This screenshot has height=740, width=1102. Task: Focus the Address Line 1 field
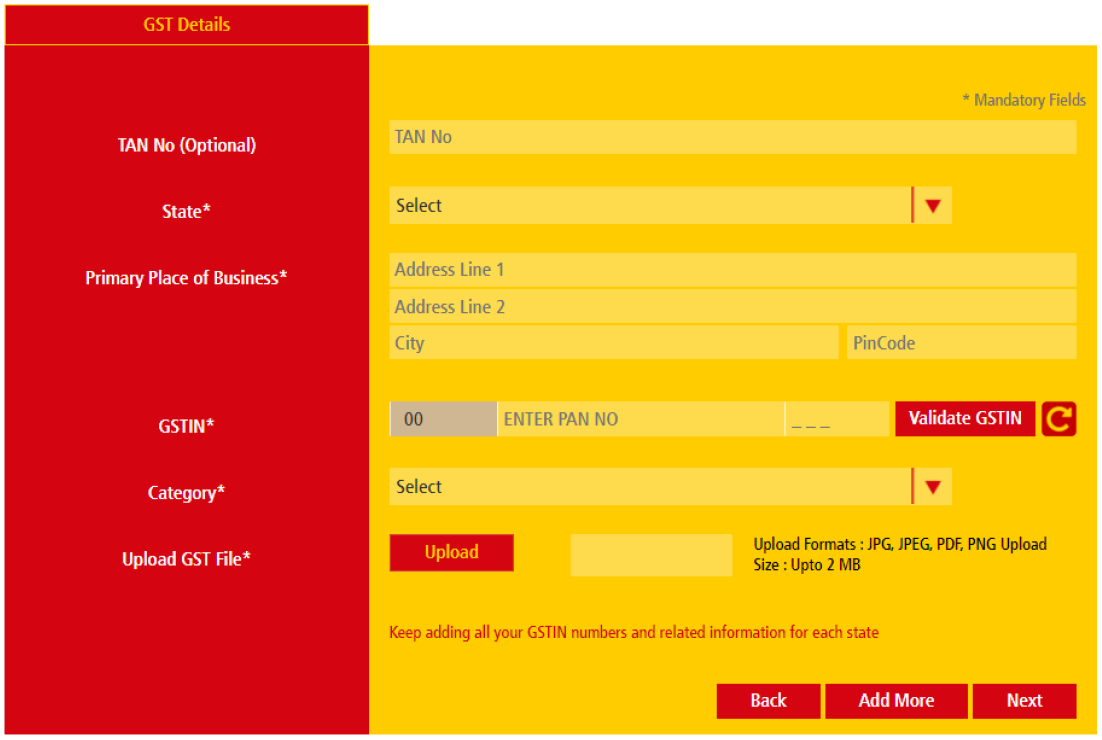coord(732,270)
